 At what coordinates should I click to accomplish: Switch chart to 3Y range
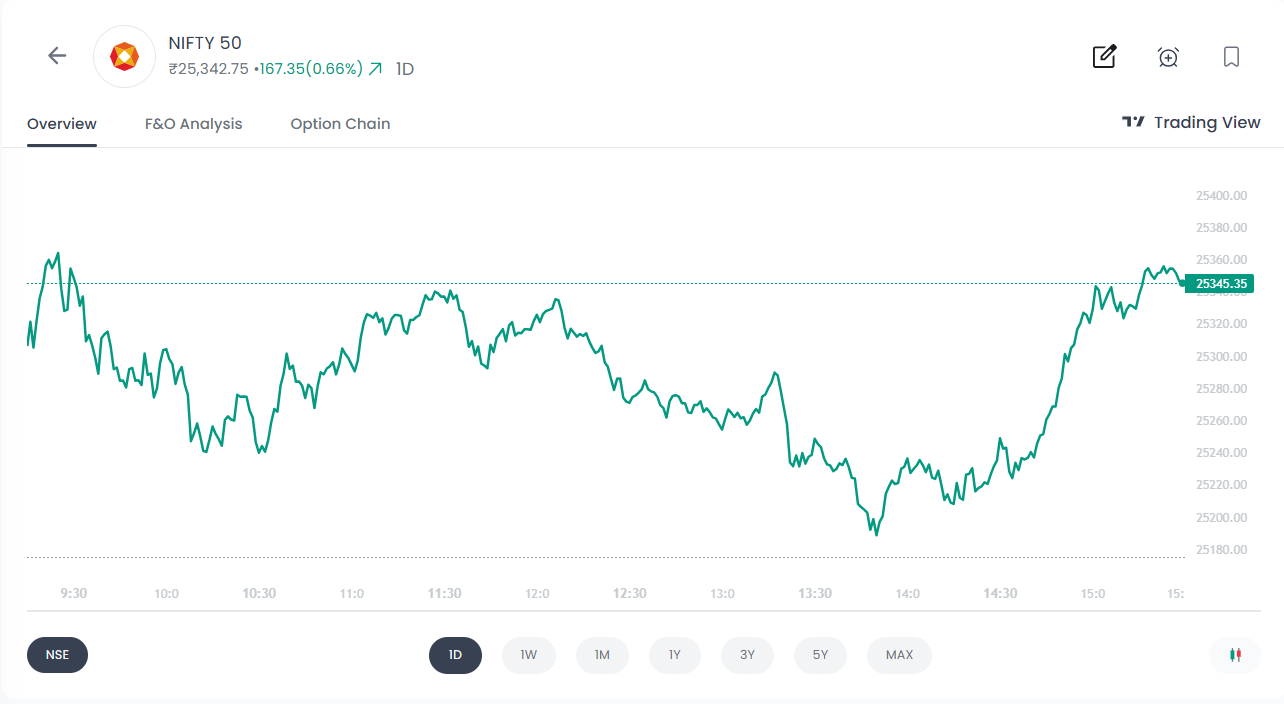pyautogui.click(x=748, y=655)
